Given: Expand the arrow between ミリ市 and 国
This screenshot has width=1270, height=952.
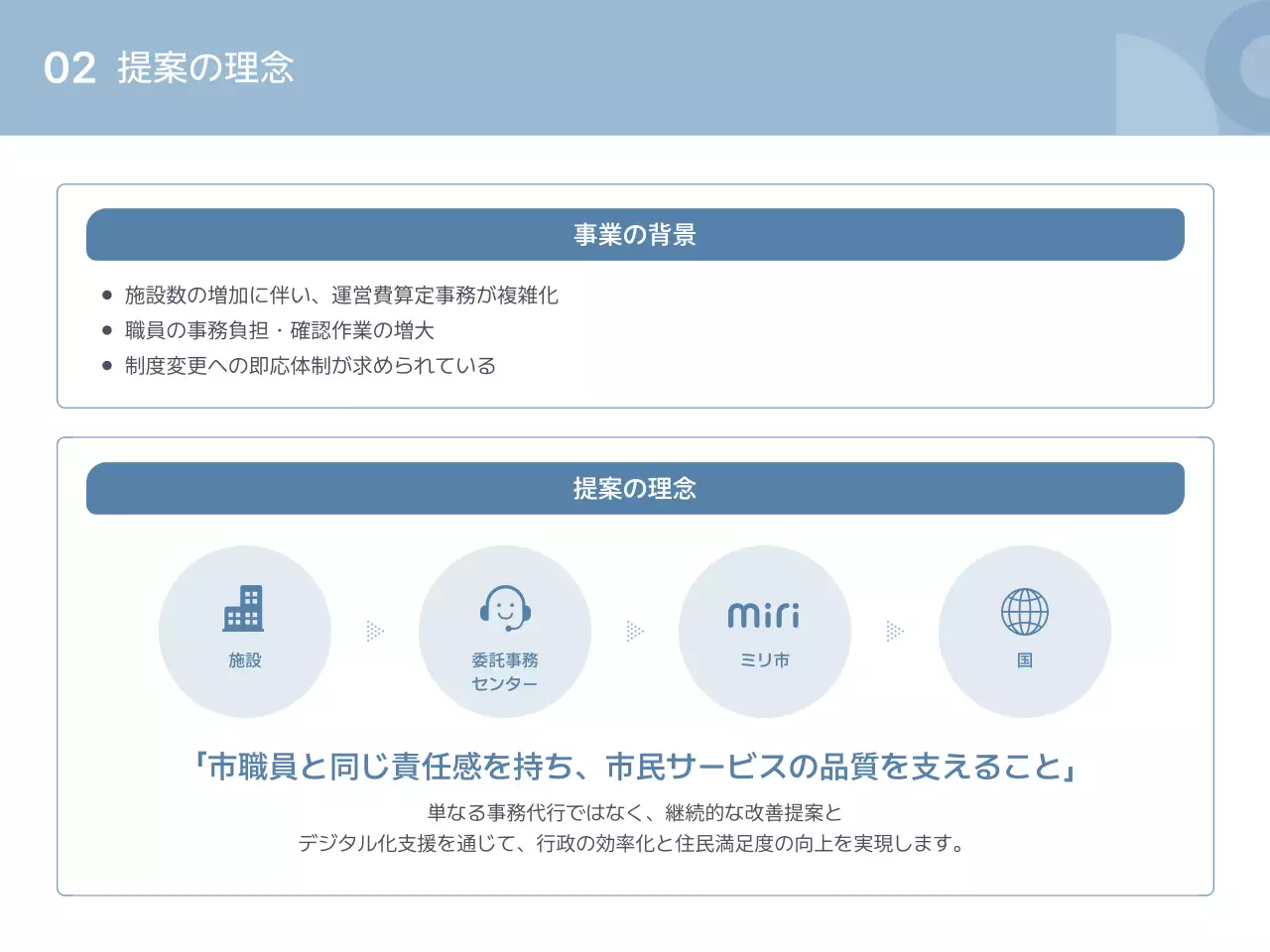Looking at the screenshot, I should [x=896, y=630].
